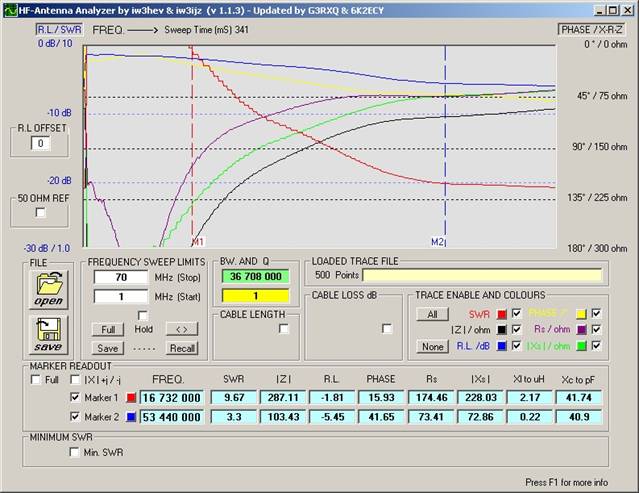Click the open file icon
The image size is (639, 493).
pos(48,289)
